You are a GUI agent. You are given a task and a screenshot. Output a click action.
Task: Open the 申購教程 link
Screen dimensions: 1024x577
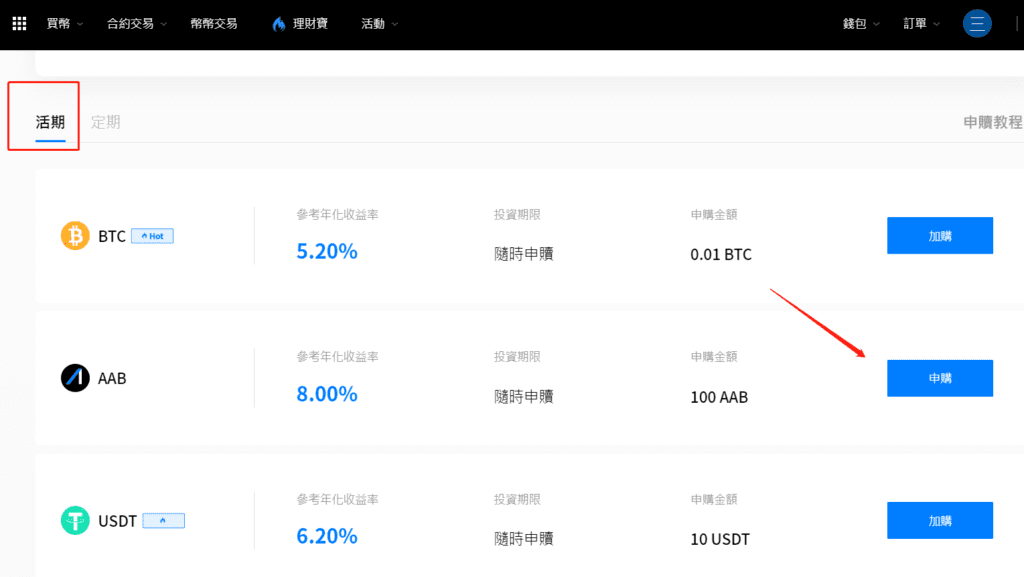click(993, 122)
